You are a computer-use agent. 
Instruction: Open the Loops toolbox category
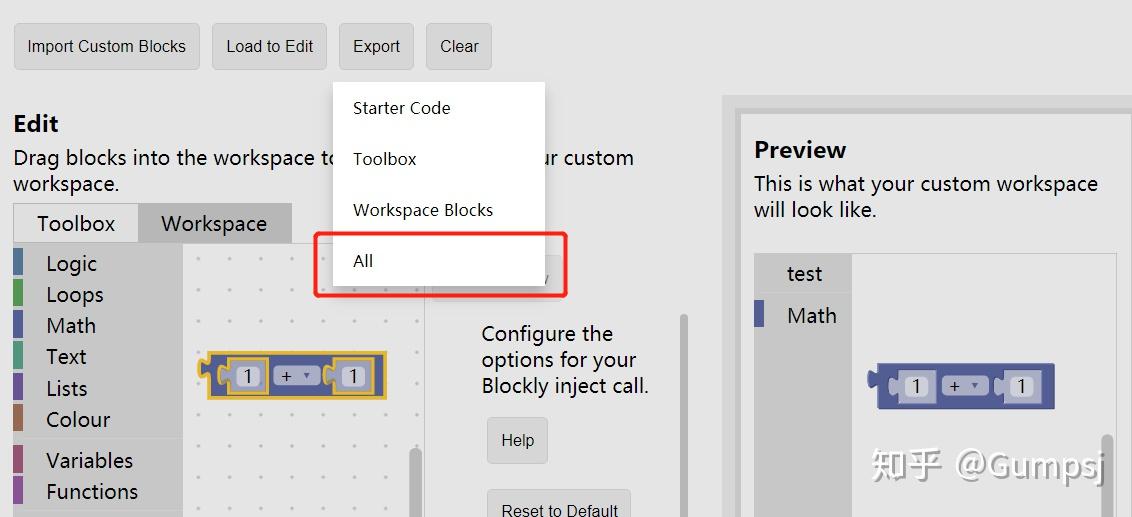(75, 295)
